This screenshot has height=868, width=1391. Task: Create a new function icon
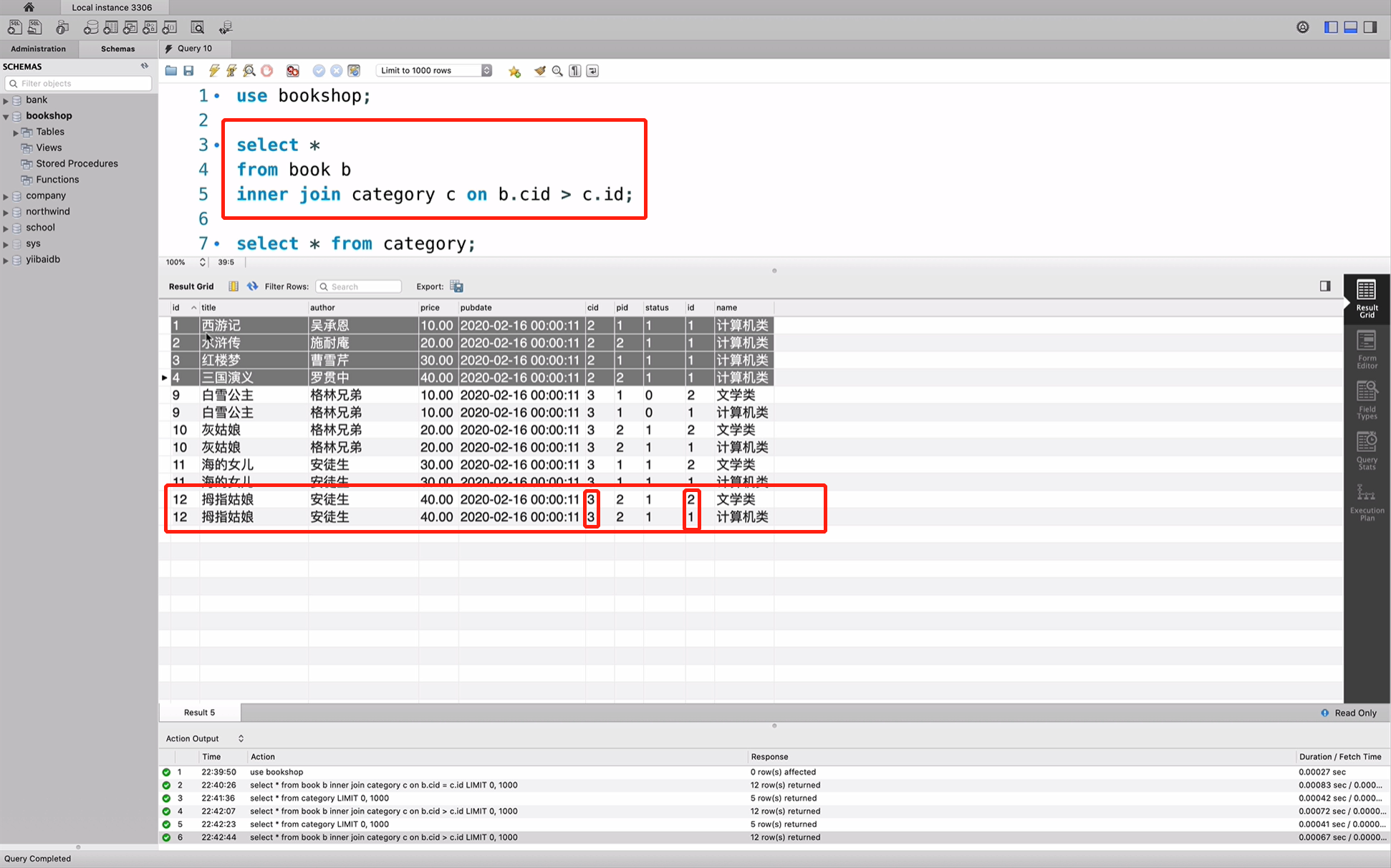(x=170, y=27)
